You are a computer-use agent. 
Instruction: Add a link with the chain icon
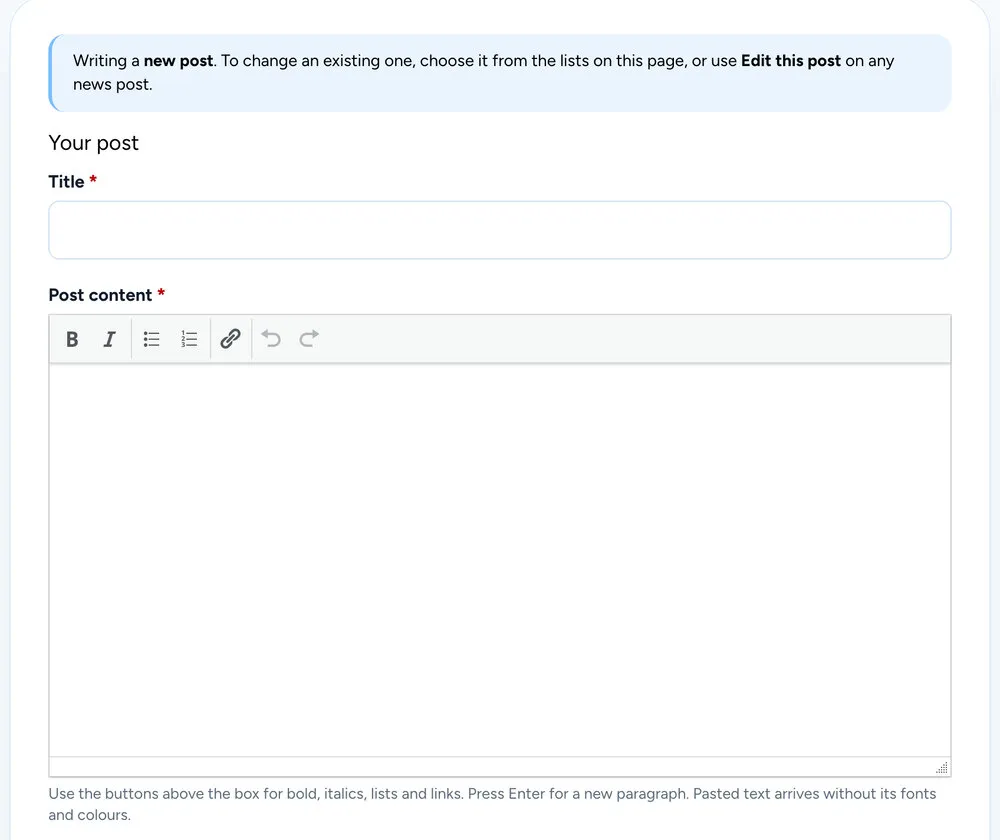click(230, 339)
